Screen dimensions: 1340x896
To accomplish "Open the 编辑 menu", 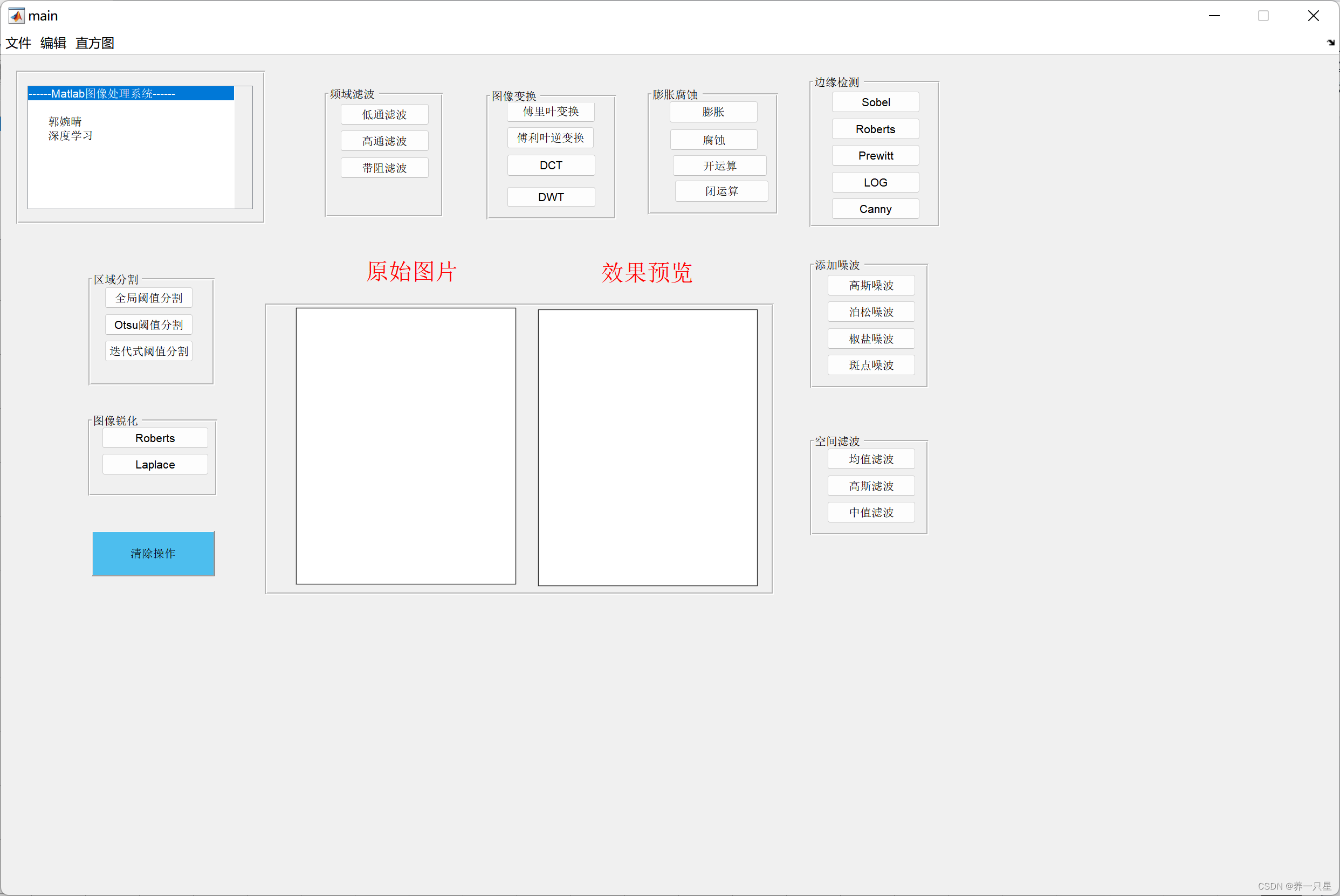I will tap(53, 44).
